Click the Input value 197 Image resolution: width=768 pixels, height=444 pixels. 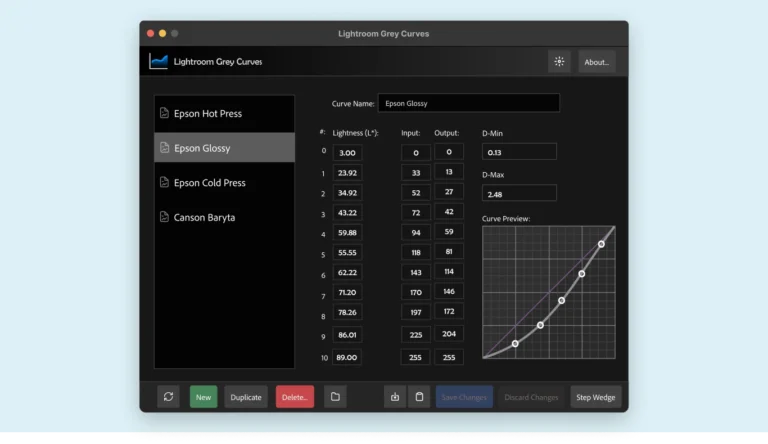[x=416, y=312]
